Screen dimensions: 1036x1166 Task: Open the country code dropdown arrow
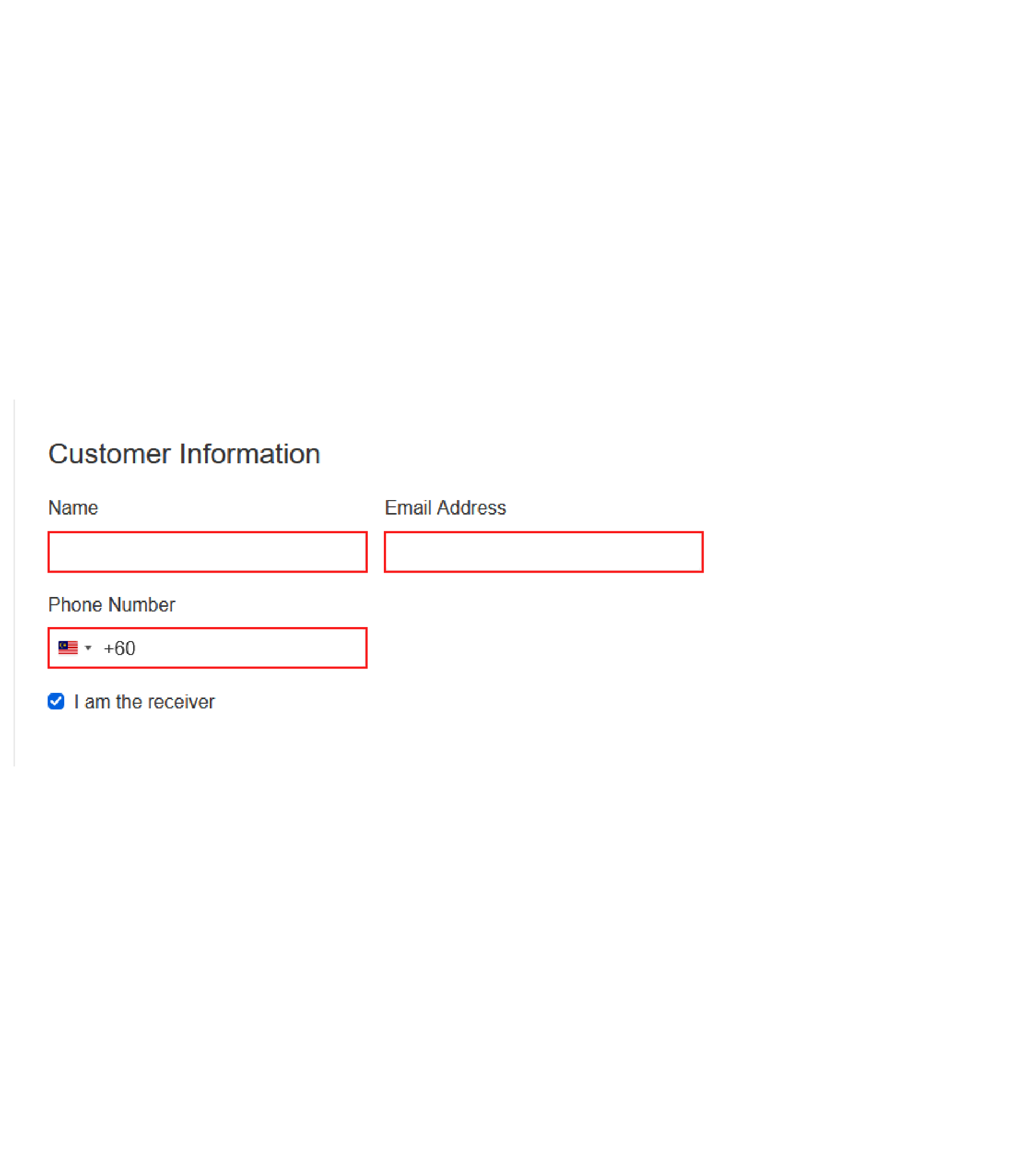(89, 647)
